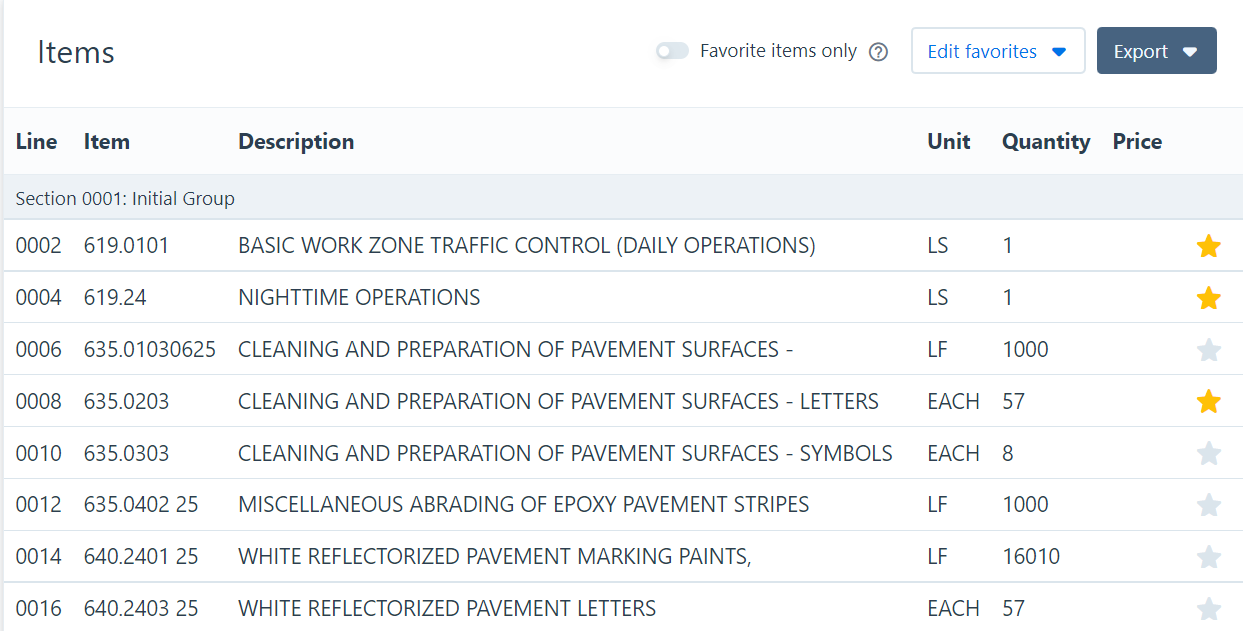The height and width of the screenshot is (631, 1243).
Task: Unfavorite the Basic Work Zone Traffic Control item
Action: pyautogui.click(x=1208, y=246)
